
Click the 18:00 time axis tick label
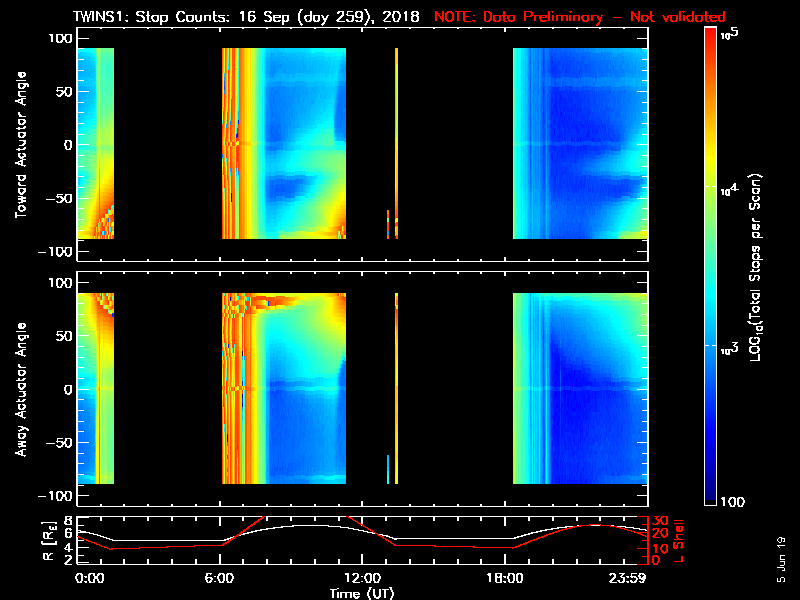click(505, 579)
